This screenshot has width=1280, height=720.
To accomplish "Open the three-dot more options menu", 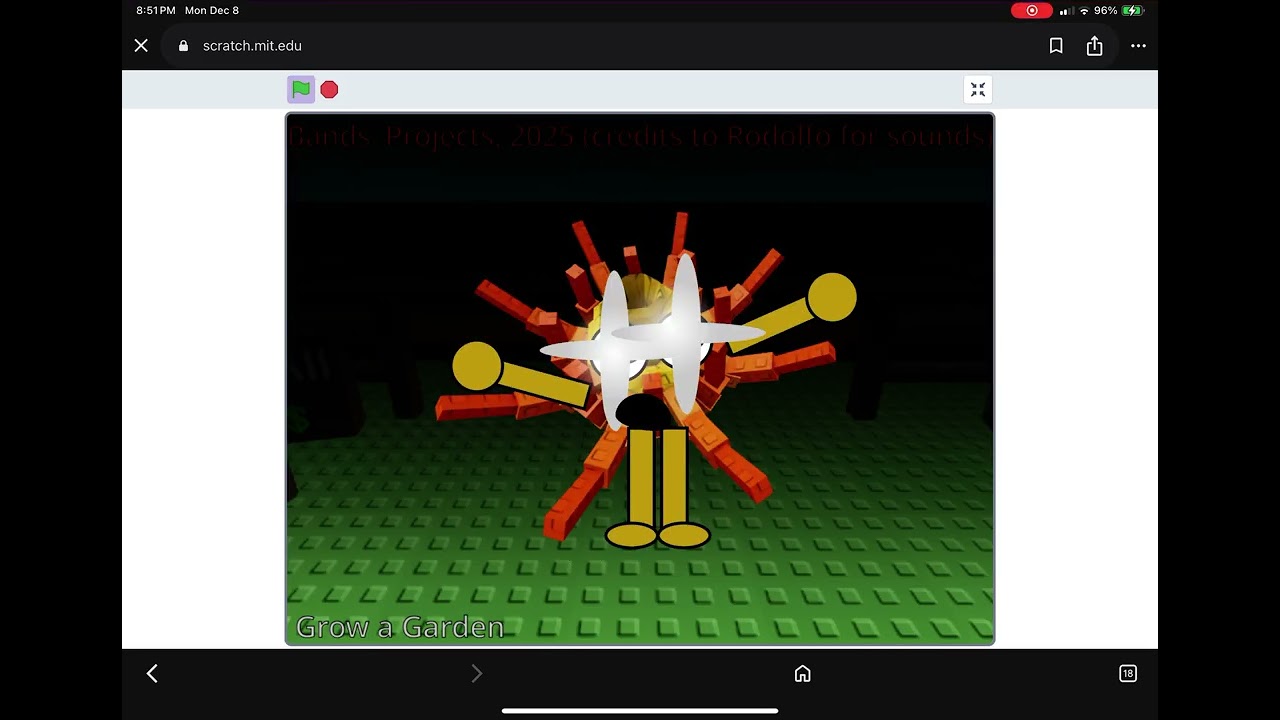I will (x=1138, y=46).
